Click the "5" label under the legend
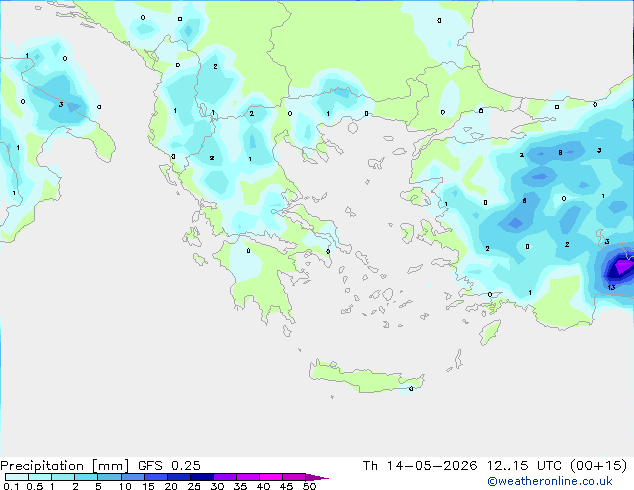The width and height of the screenshot is (634, 490). (x=98, y=486)
